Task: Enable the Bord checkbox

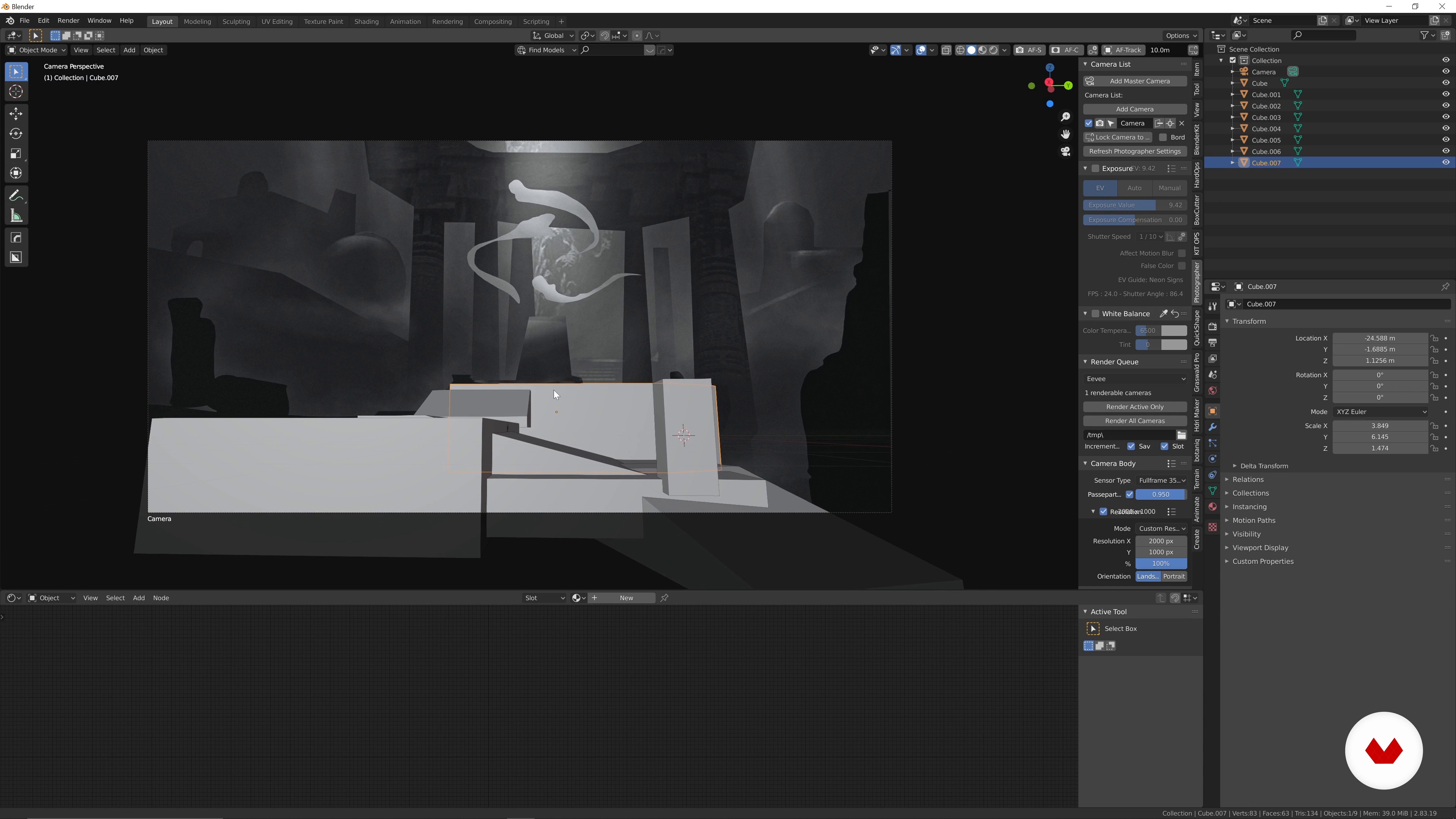Action: 1163,137
